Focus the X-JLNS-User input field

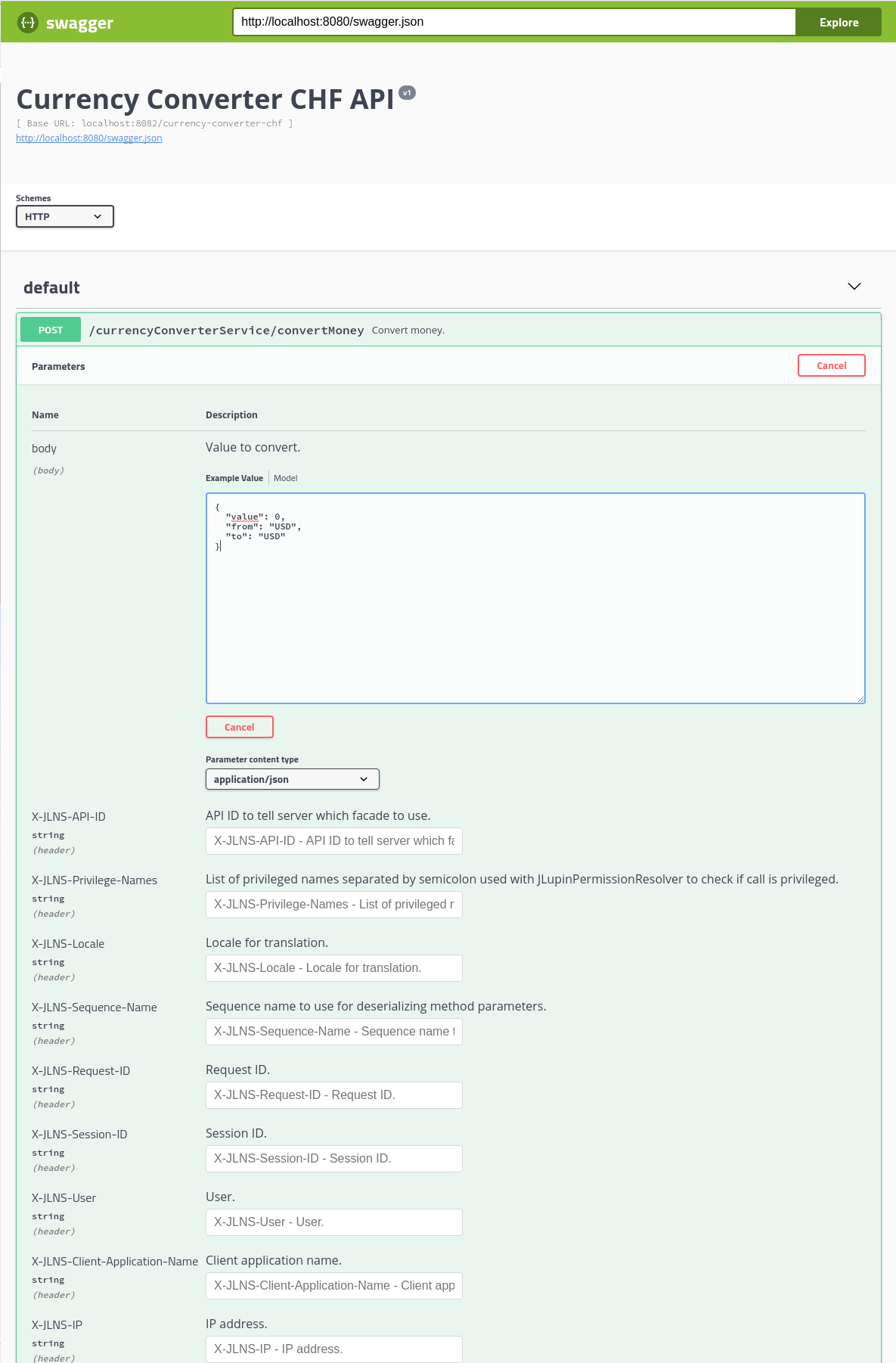[x=333, y=1222]
